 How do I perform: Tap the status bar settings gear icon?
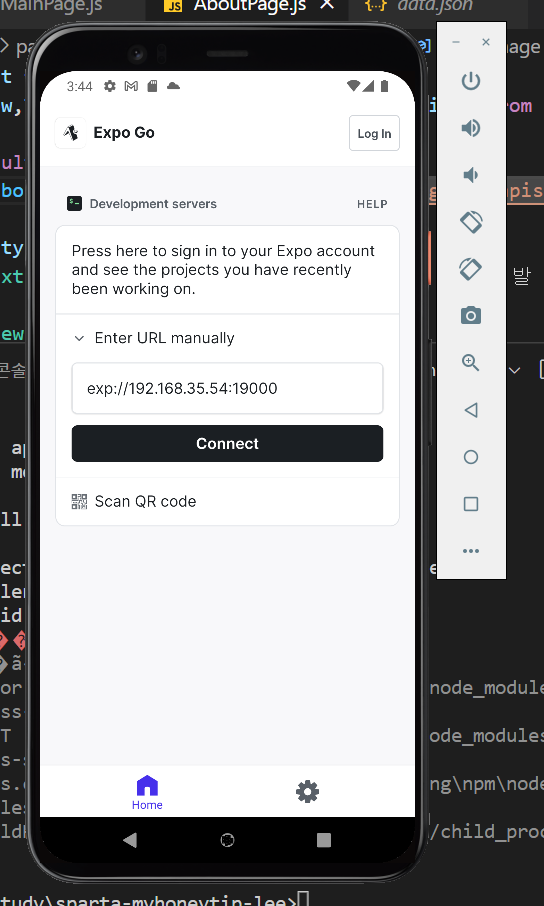110,86
